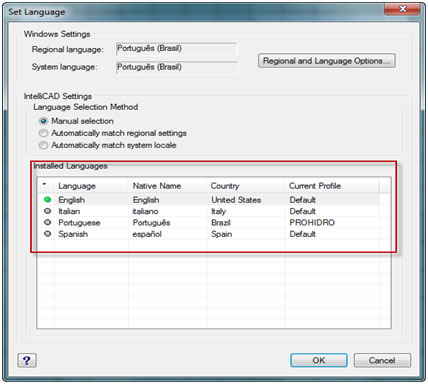Click the help question mark icon

tap(27, 360)
